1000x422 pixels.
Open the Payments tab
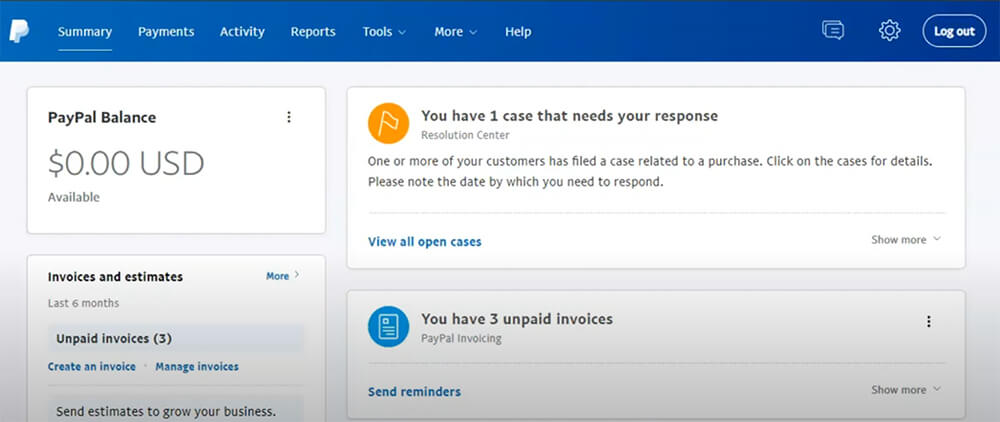[166, 32]
